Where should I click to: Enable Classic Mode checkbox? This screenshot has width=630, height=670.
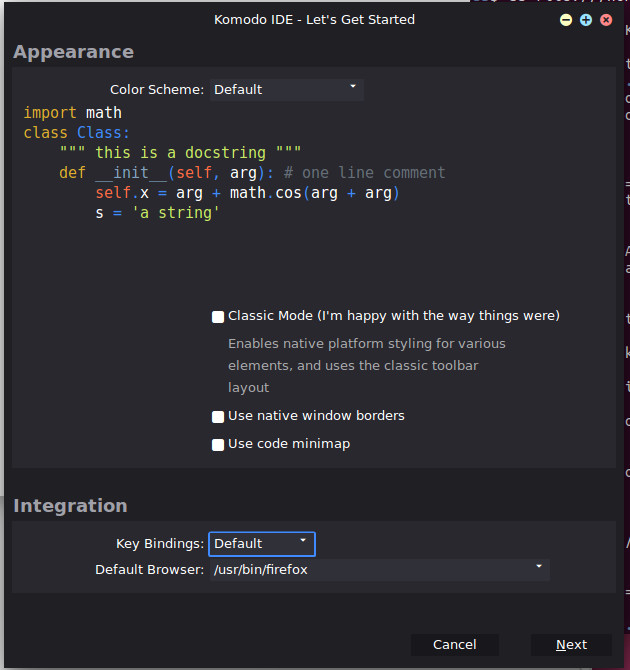(x=218, y=317)
